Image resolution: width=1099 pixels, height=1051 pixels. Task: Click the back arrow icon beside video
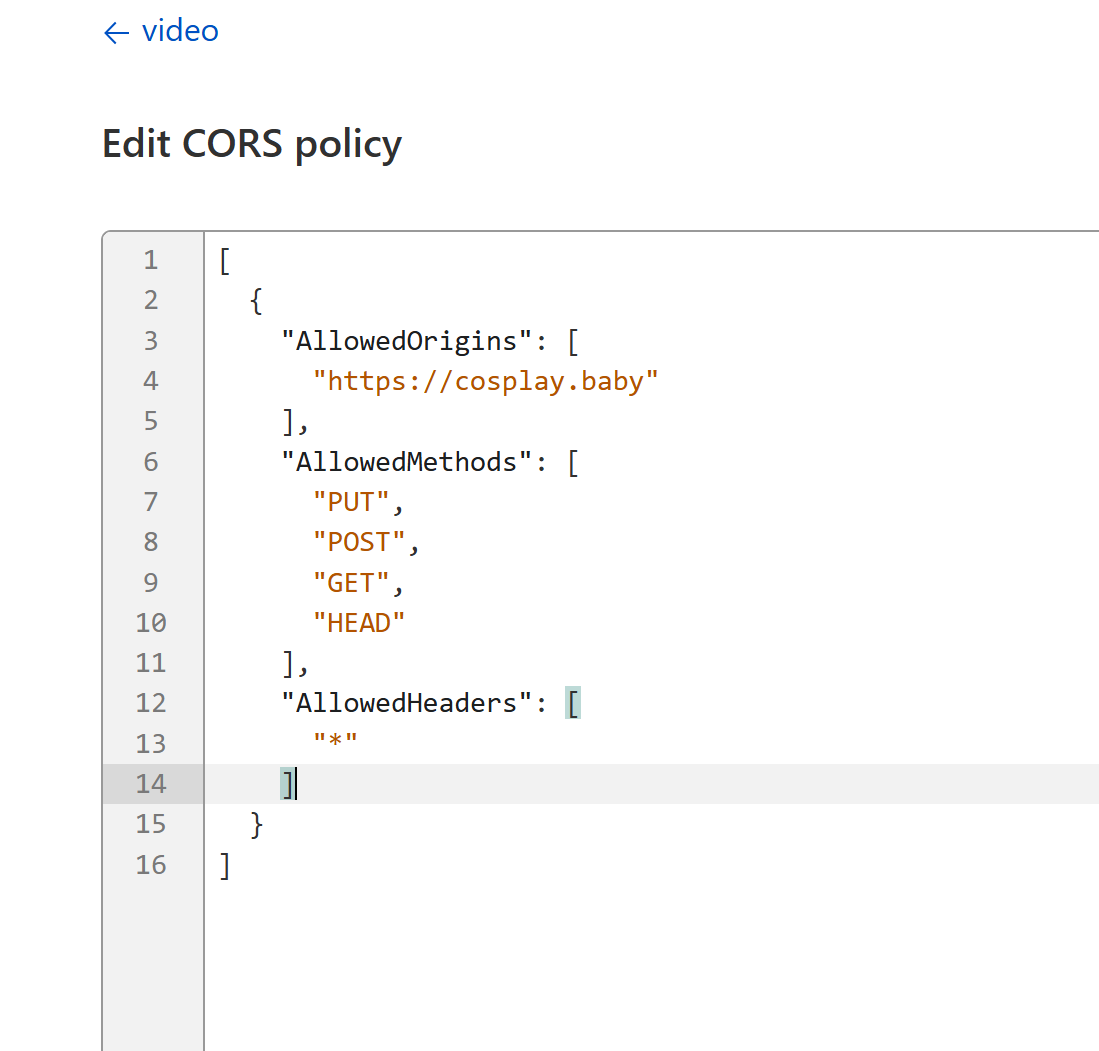click(x=116, y=33)
